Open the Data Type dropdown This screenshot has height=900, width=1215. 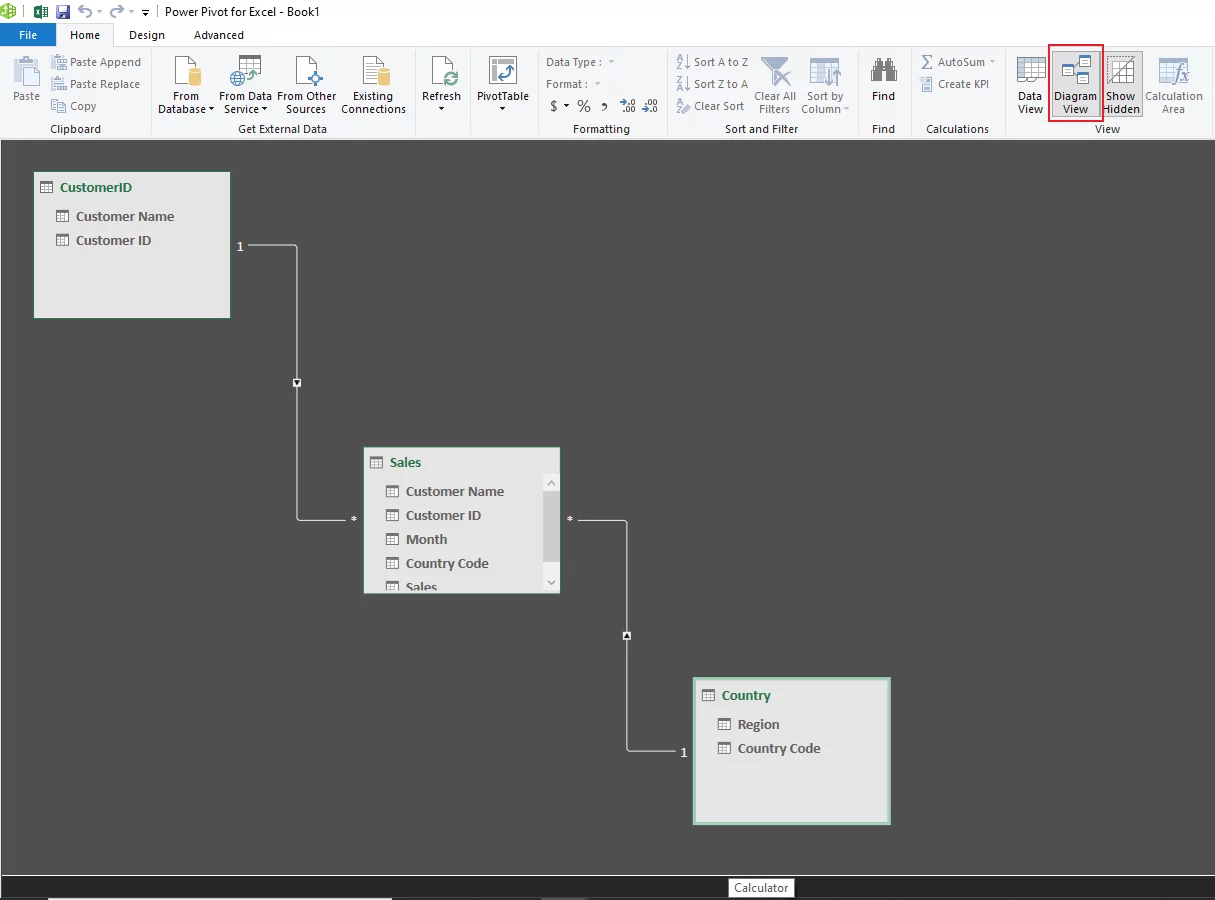pyautogui.click(x=611, y=61)
